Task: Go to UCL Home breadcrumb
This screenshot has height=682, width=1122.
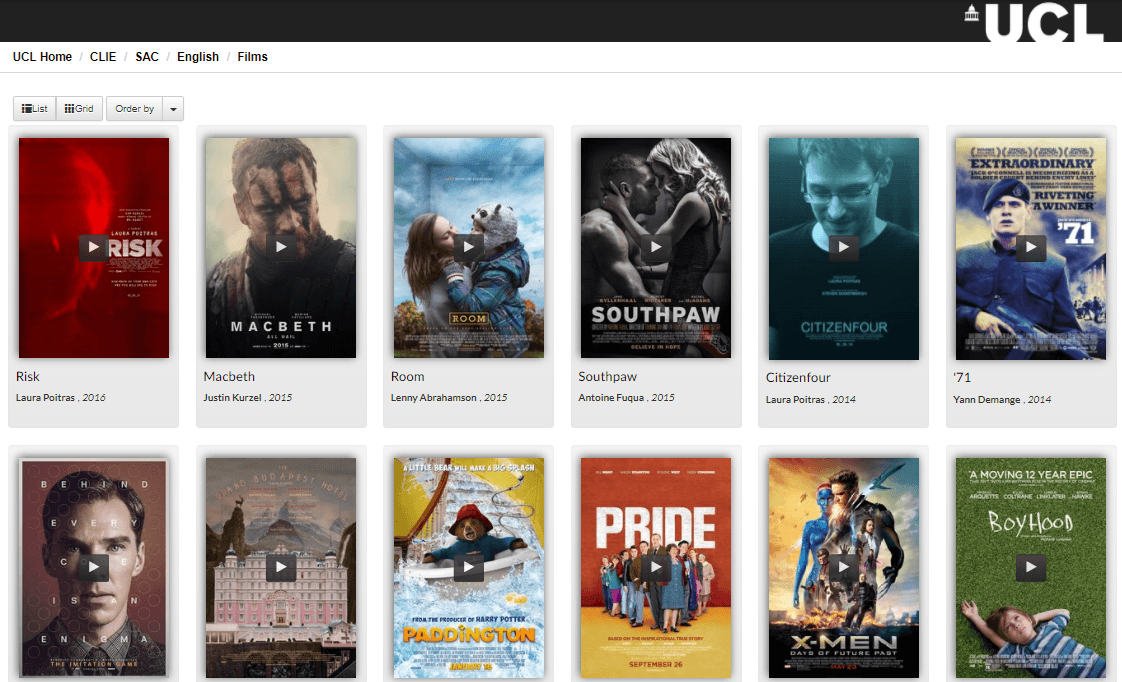Action: 42,57
